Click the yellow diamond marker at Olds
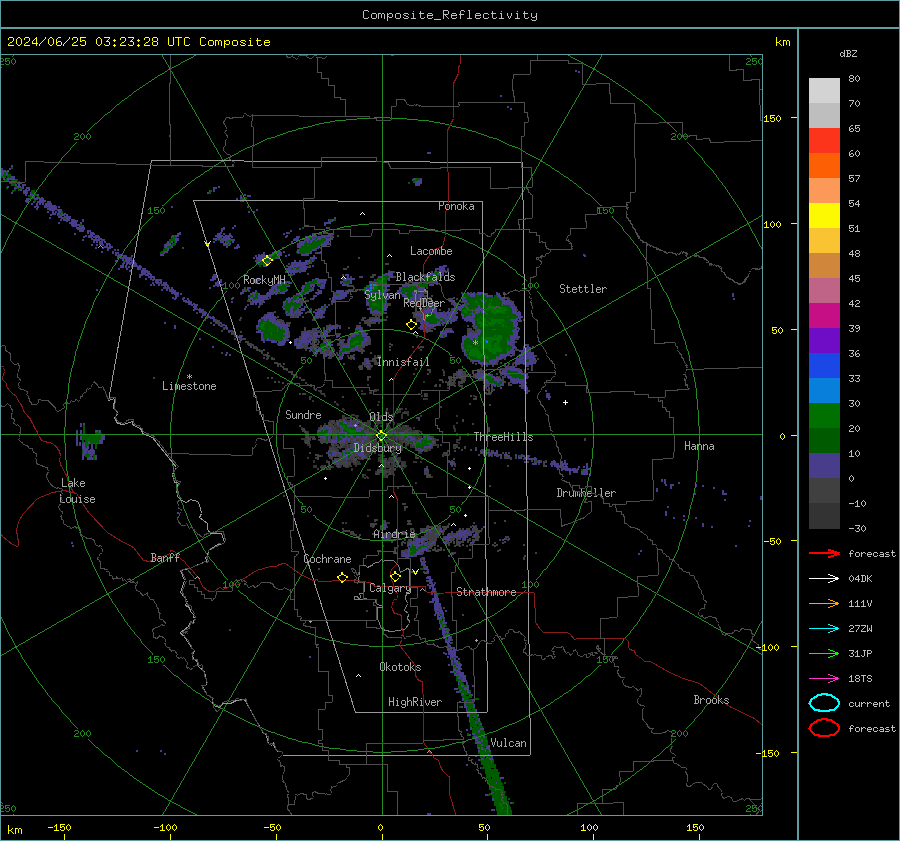The height and width of the screenshot is (841, 900). [x=381, y=436]
